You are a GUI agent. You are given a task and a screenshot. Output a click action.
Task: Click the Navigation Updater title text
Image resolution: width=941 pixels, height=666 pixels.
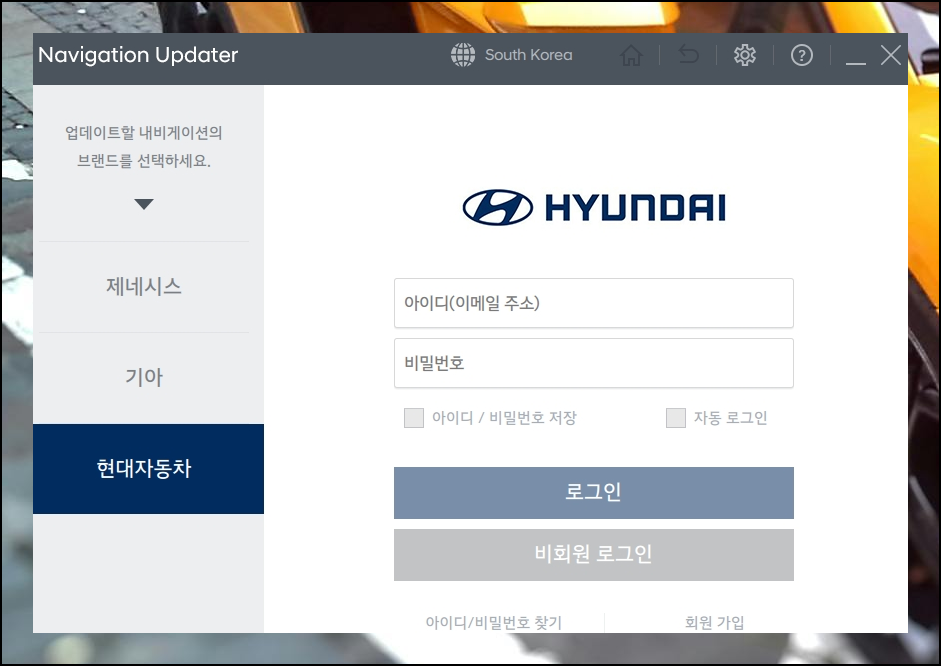(x=138, y=55)
